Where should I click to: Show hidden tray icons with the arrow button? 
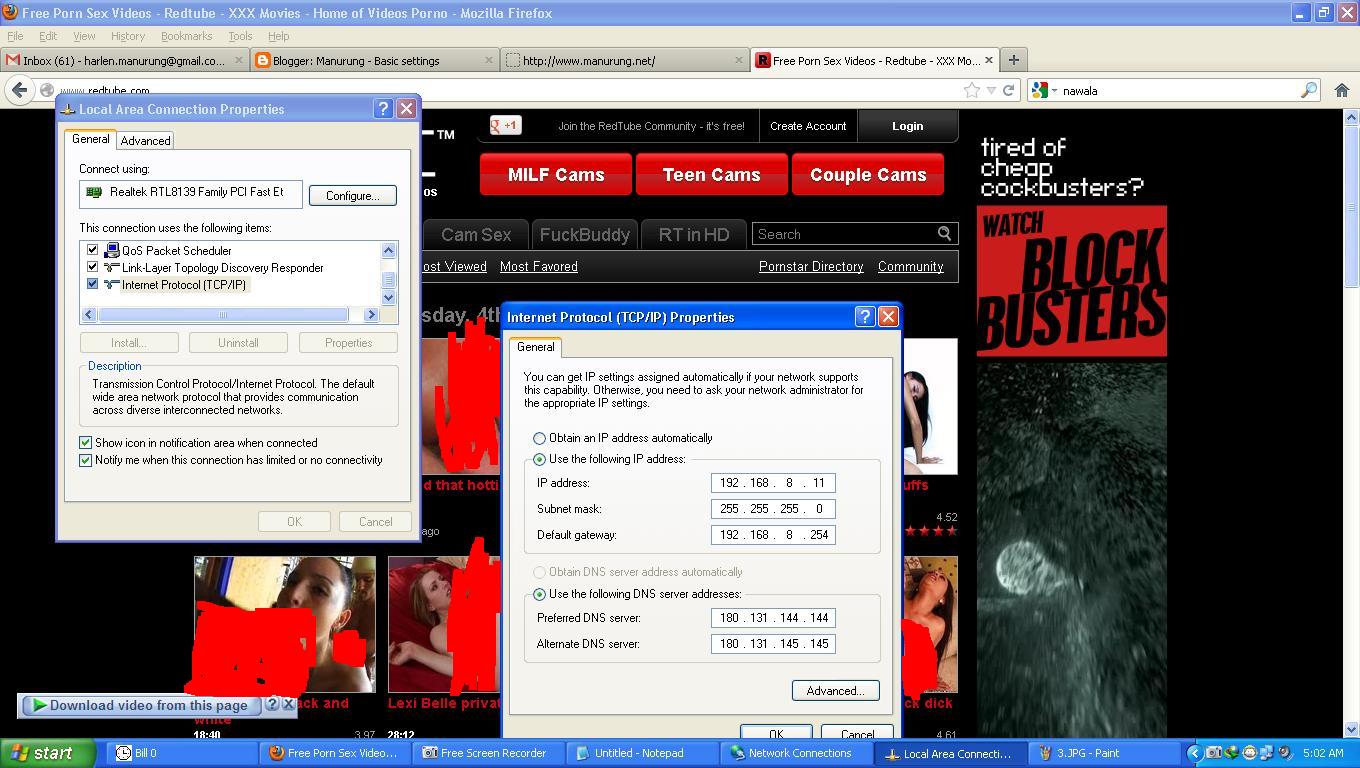click(1195, 753)
